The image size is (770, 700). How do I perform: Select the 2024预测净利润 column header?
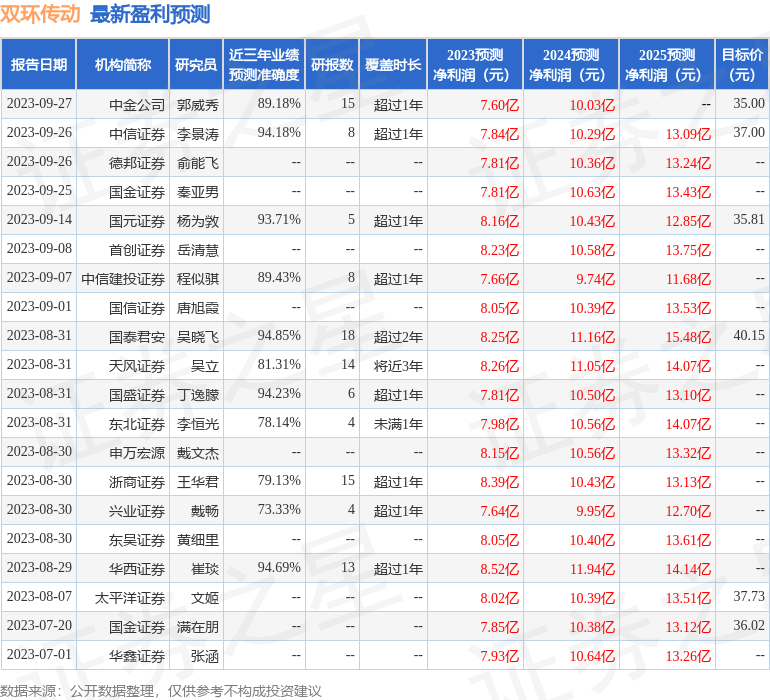coord(571,64)
